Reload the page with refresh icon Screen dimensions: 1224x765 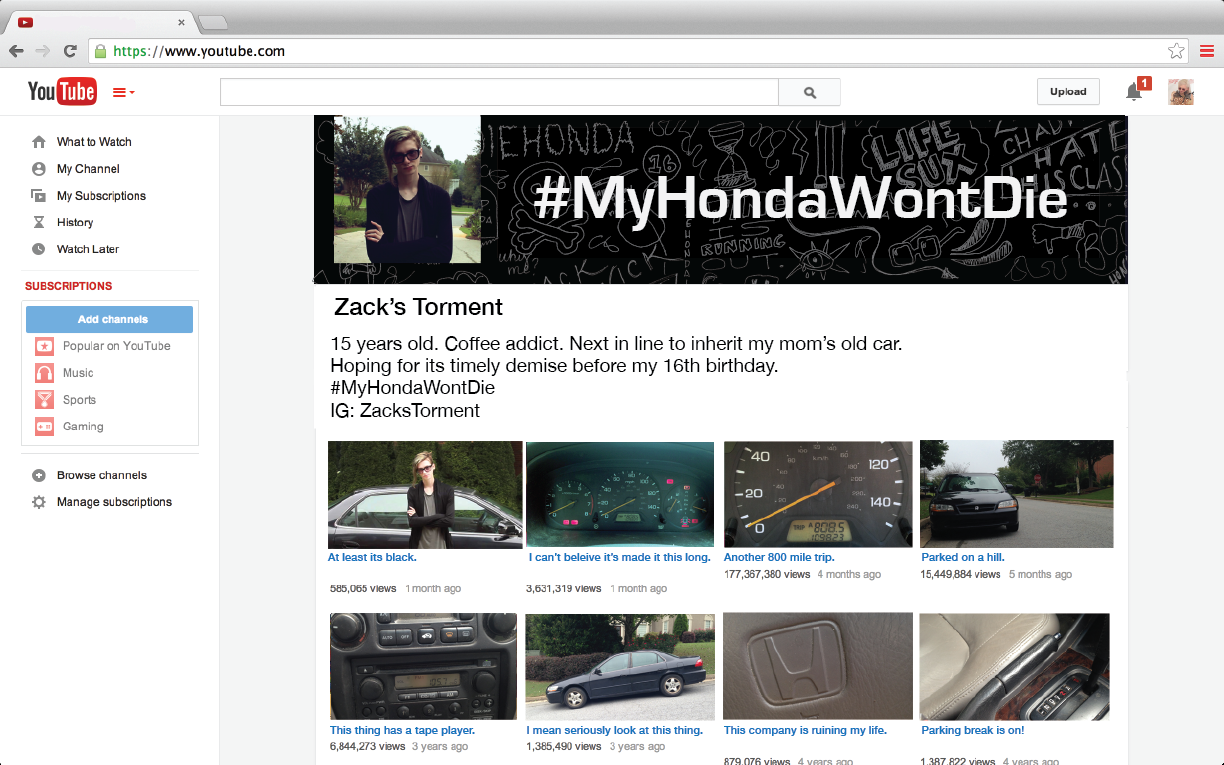pos(70,51)
